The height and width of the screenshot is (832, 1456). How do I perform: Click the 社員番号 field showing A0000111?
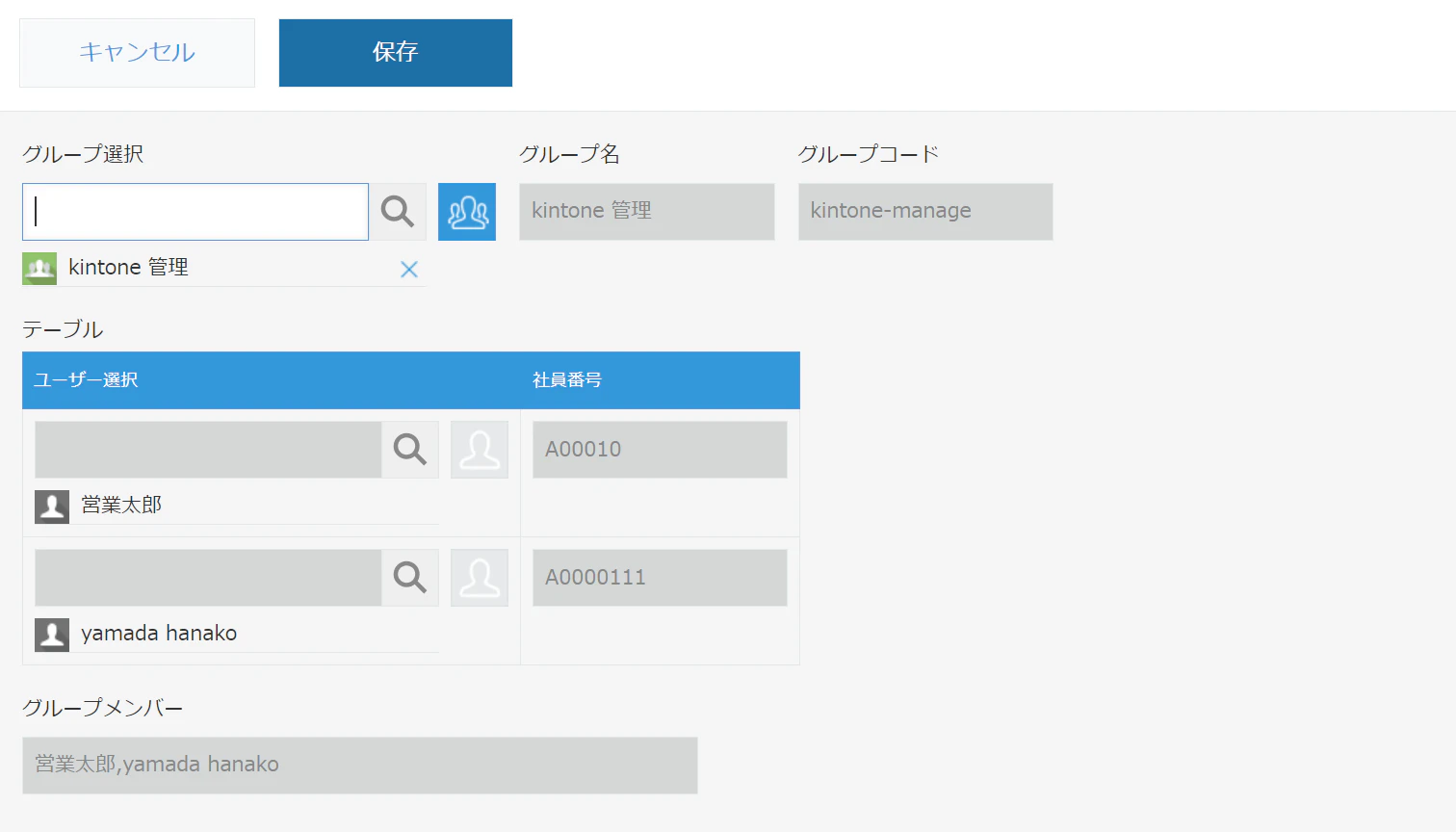click(660, 578)
